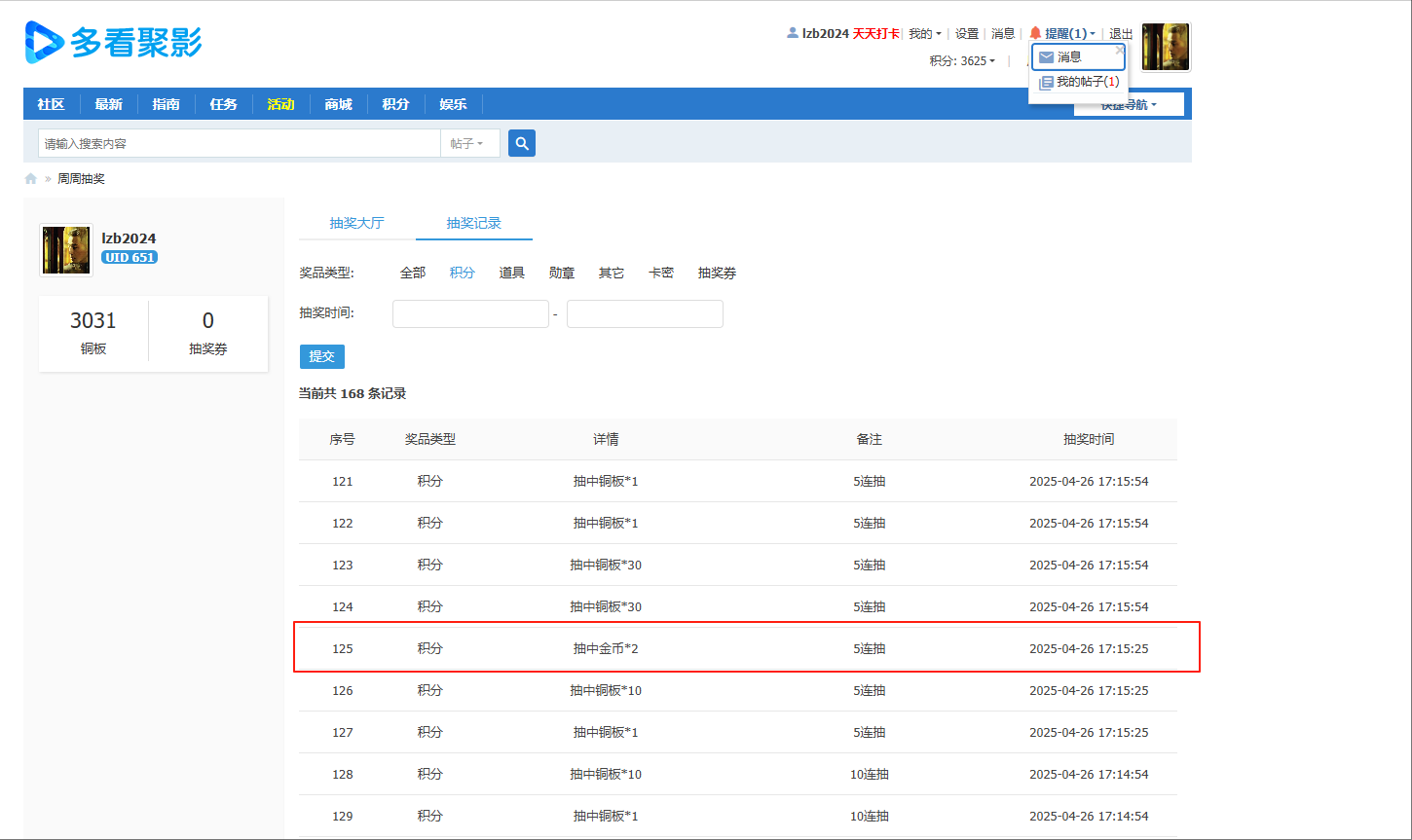Open the 商城 navigation menu item
Image resolution: width=1412 pixels, height=840 pixels.
338,104
